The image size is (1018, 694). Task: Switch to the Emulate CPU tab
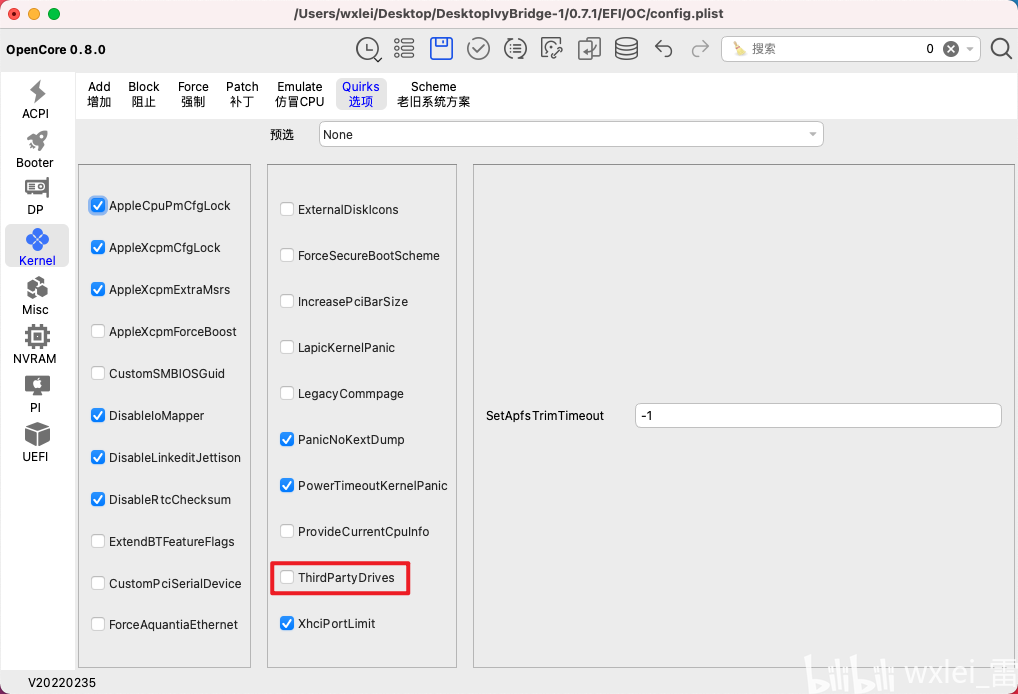[x=299, y=94]
